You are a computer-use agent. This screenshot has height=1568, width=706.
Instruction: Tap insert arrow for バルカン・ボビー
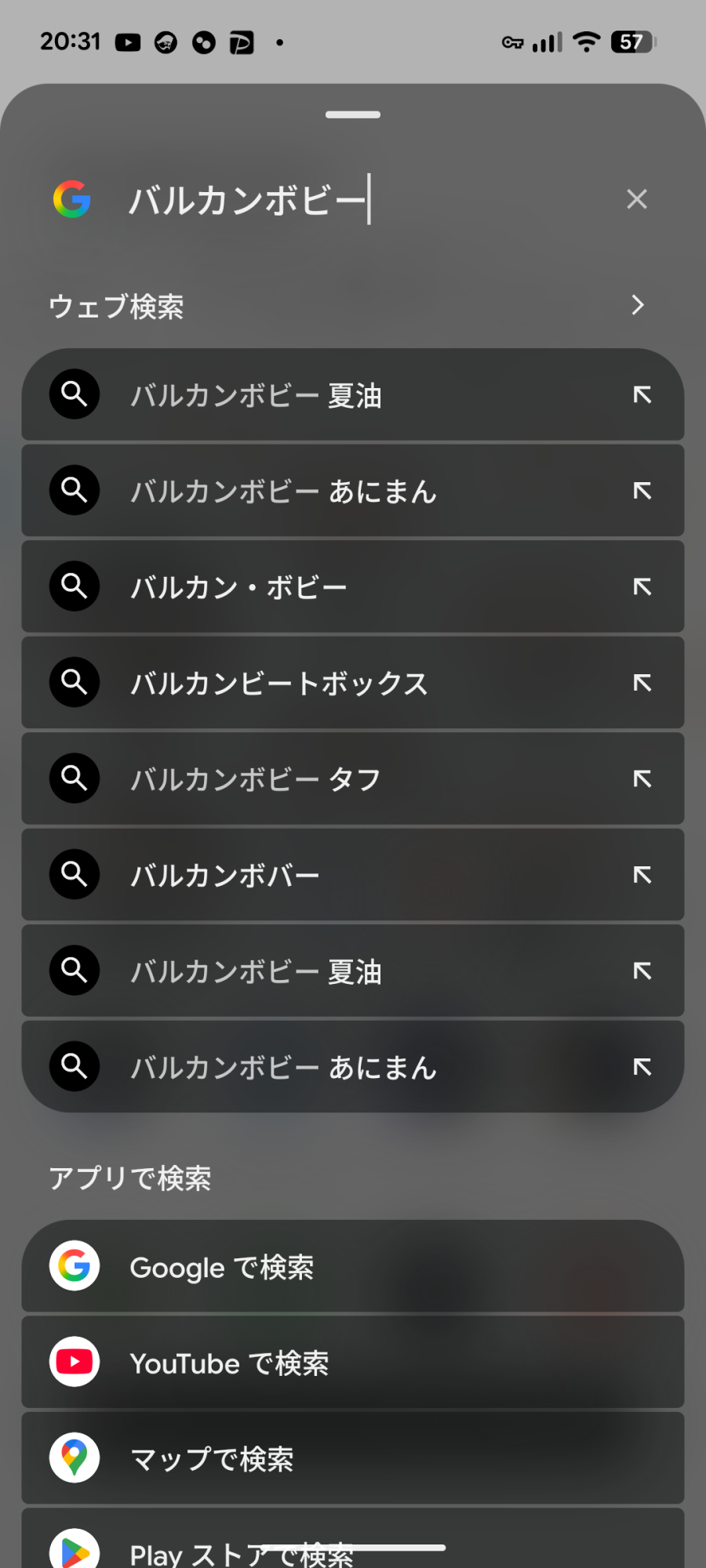pyautogui.click(x=642, y=587)
